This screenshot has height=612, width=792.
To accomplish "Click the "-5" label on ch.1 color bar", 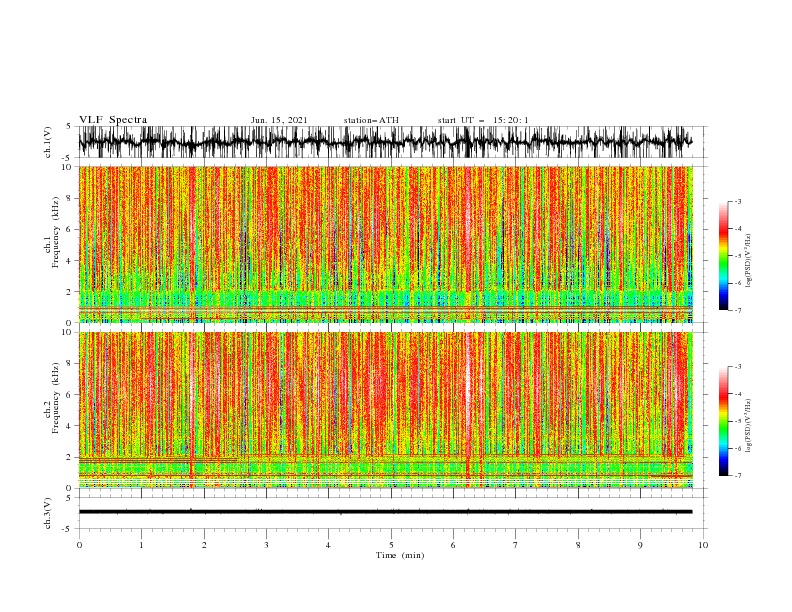I will [738, 256].
